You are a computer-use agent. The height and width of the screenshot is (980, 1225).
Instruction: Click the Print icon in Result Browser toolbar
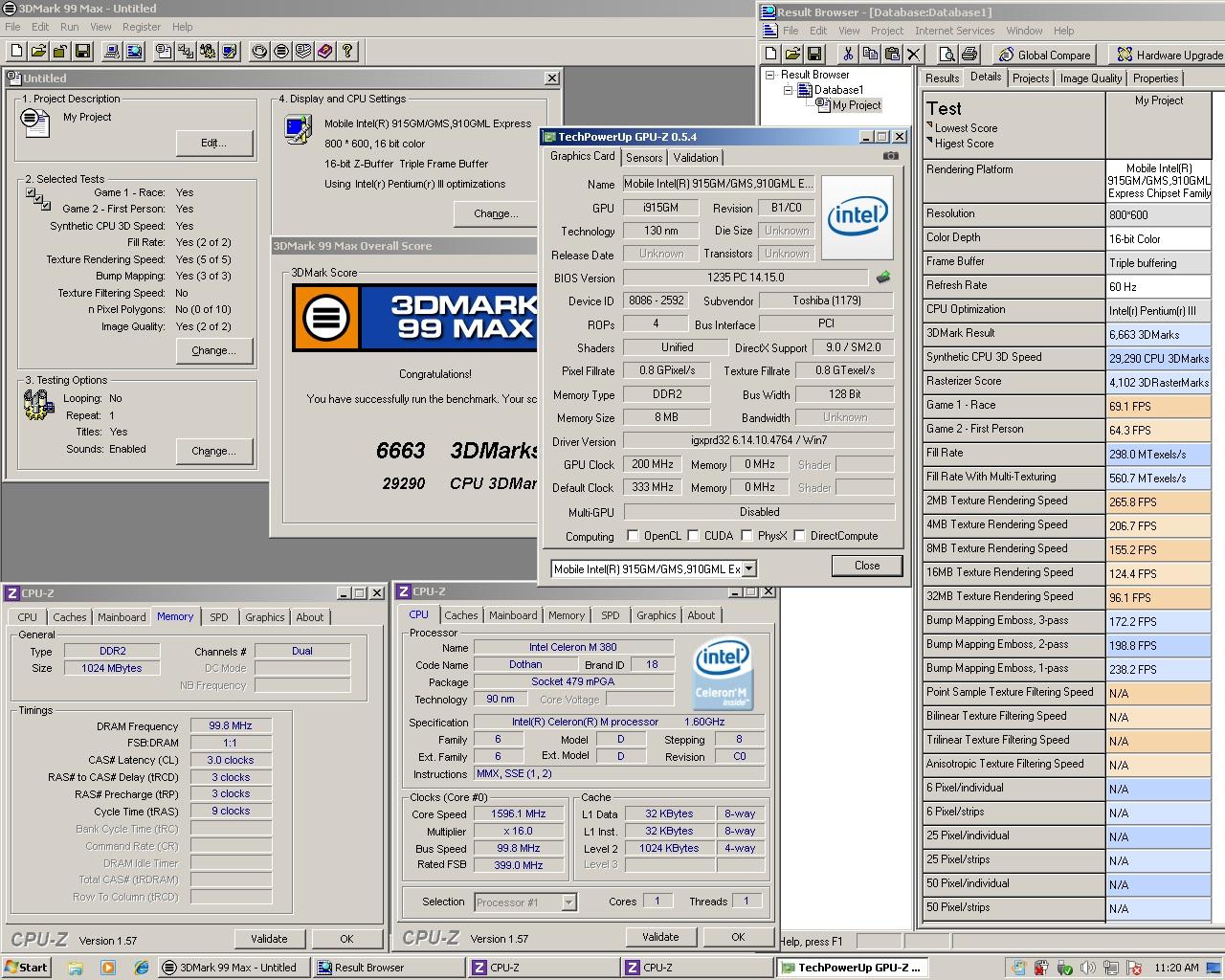[969, 54]
